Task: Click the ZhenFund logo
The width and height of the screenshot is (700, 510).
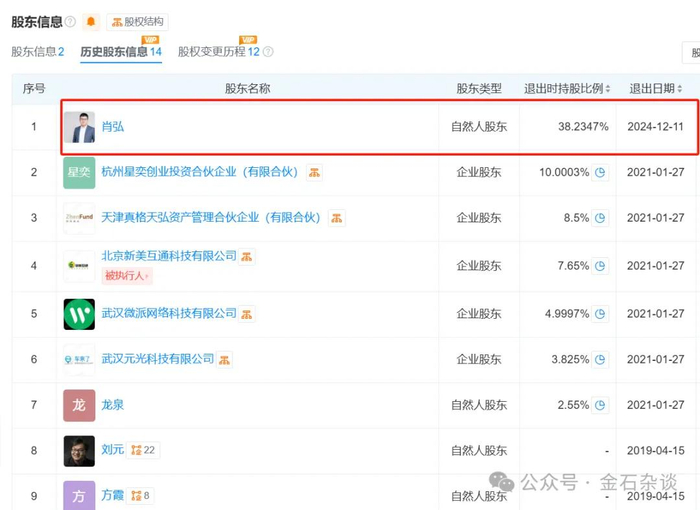Action: 79,218
